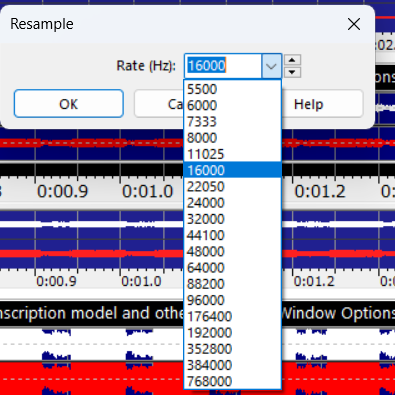The image size is (395, 395).
Task: Pick the 352800 sample rate
Action: (232, 349)
